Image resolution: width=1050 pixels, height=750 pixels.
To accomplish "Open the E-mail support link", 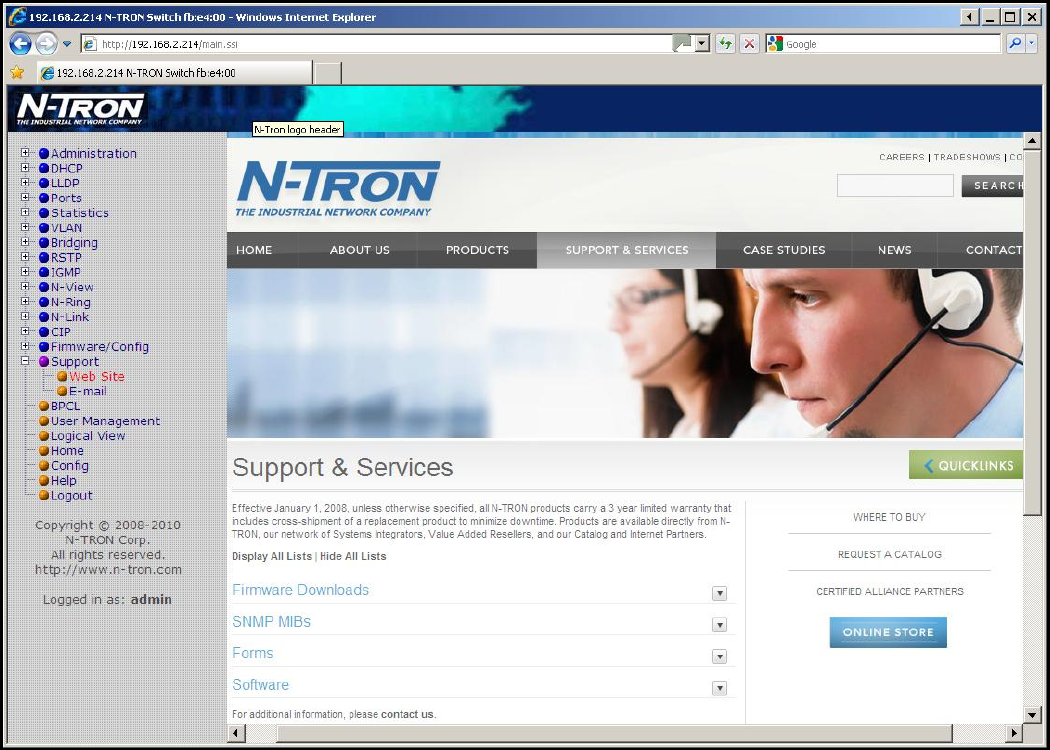I will point(88,391).
